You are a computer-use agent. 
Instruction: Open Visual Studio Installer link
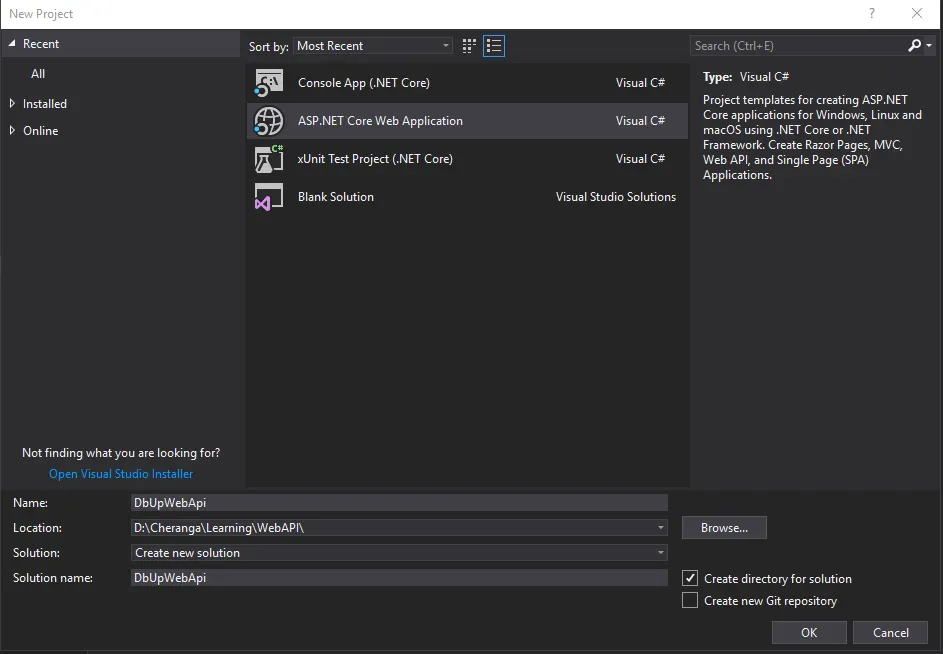[120, 473]
